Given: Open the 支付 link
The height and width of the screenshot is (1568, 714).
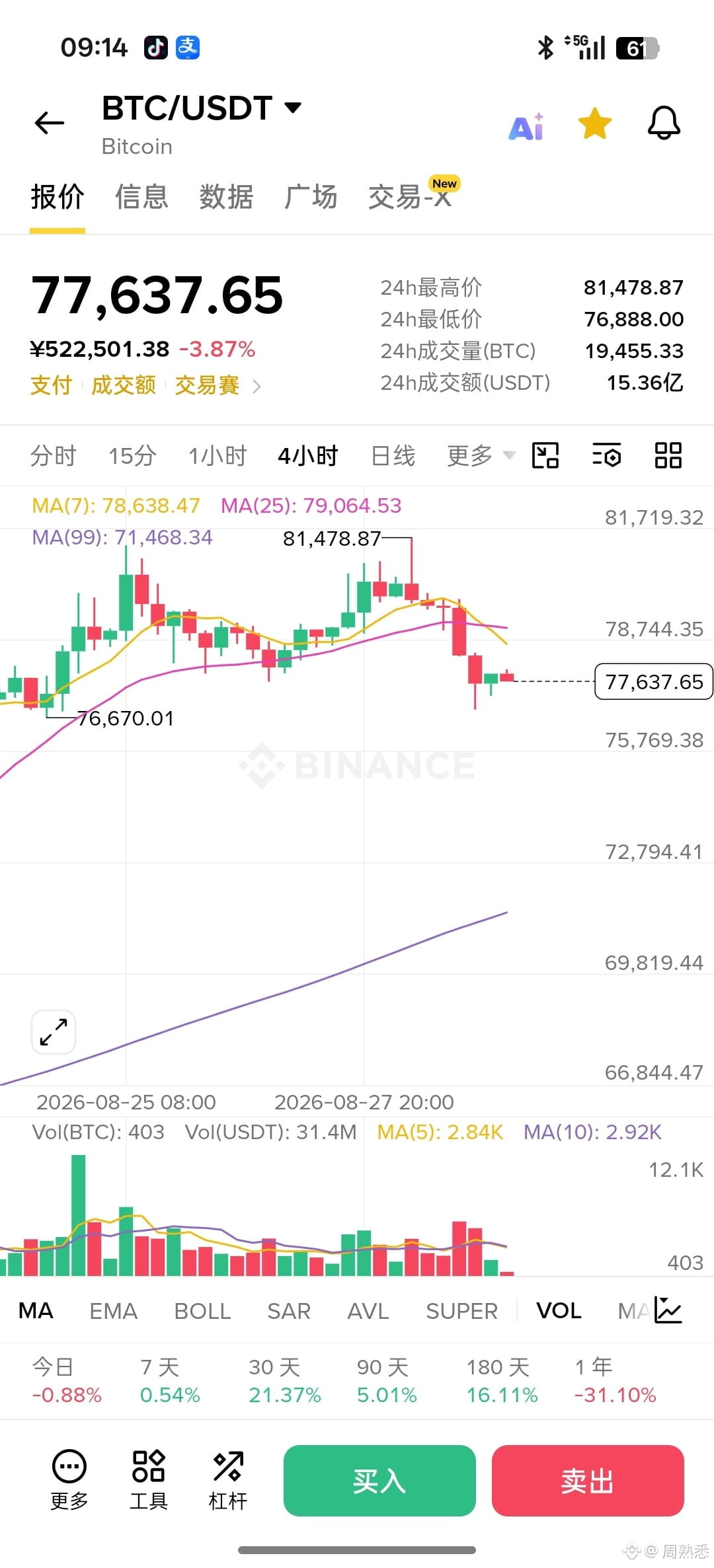Looking at the screenshot, I should click(x=51, y=385).
